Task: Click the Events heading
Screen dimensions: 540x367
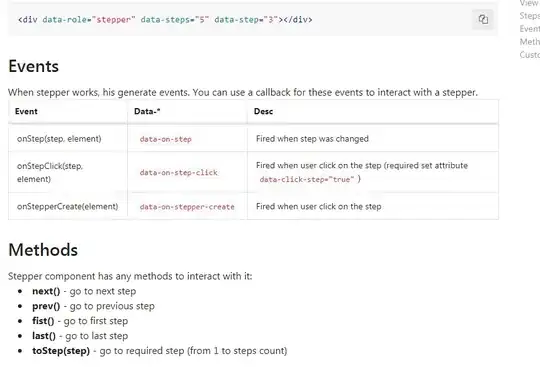Action: 33,66
